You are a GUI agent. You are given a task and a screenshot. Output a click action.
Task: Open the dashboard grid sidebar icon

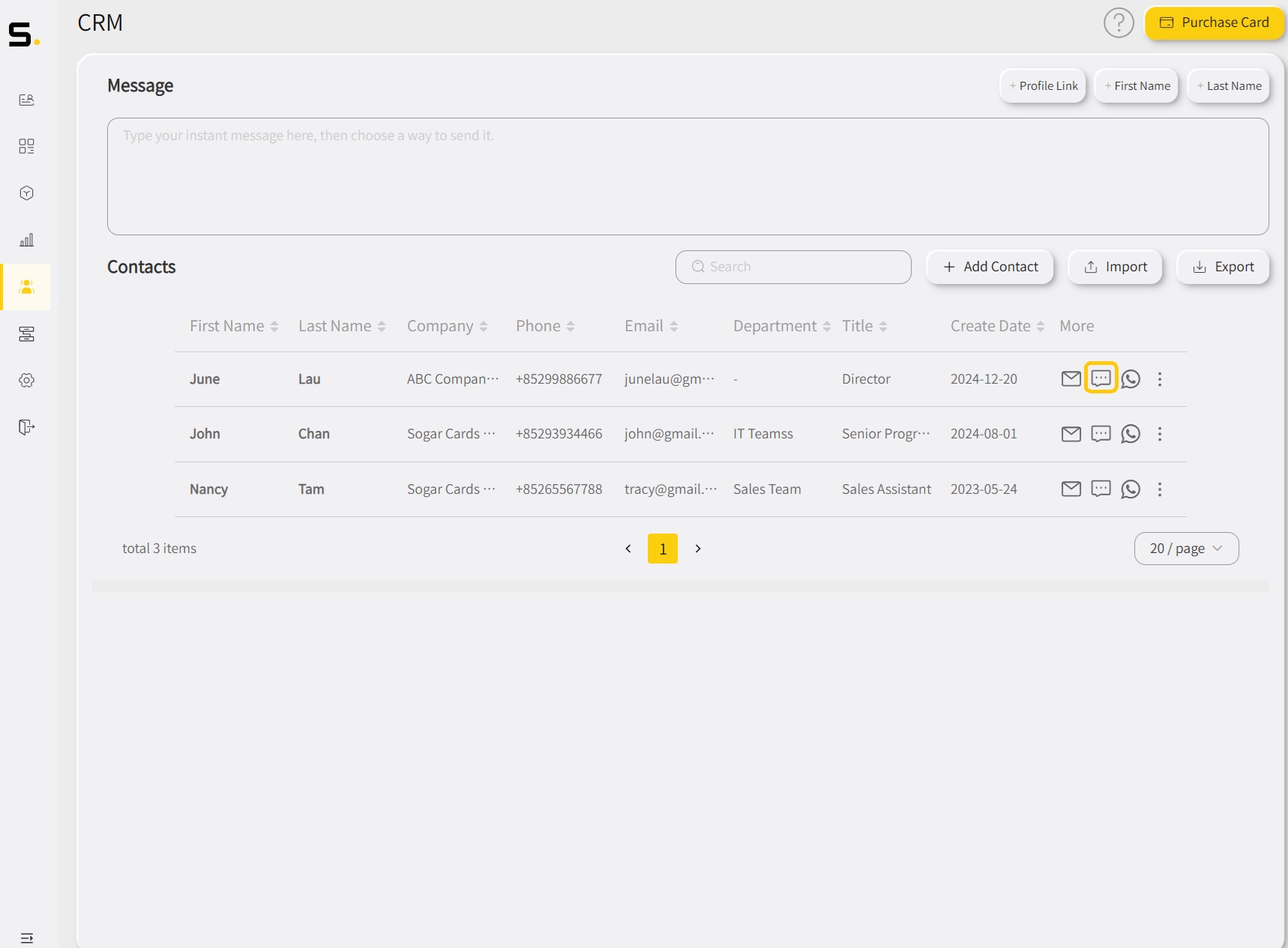click(x=26, y=146)
